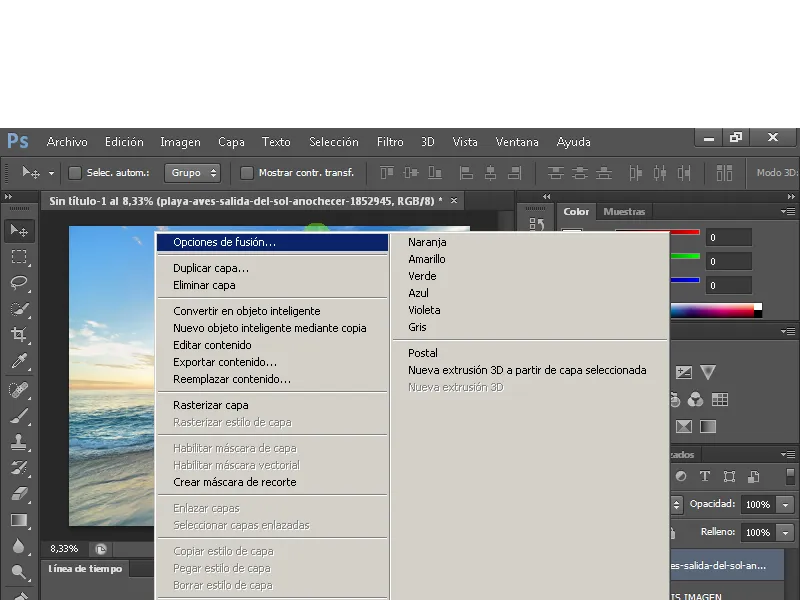Select the Gradient tool
Viewport: 800px width, 600px height.
tap(19, 520)
